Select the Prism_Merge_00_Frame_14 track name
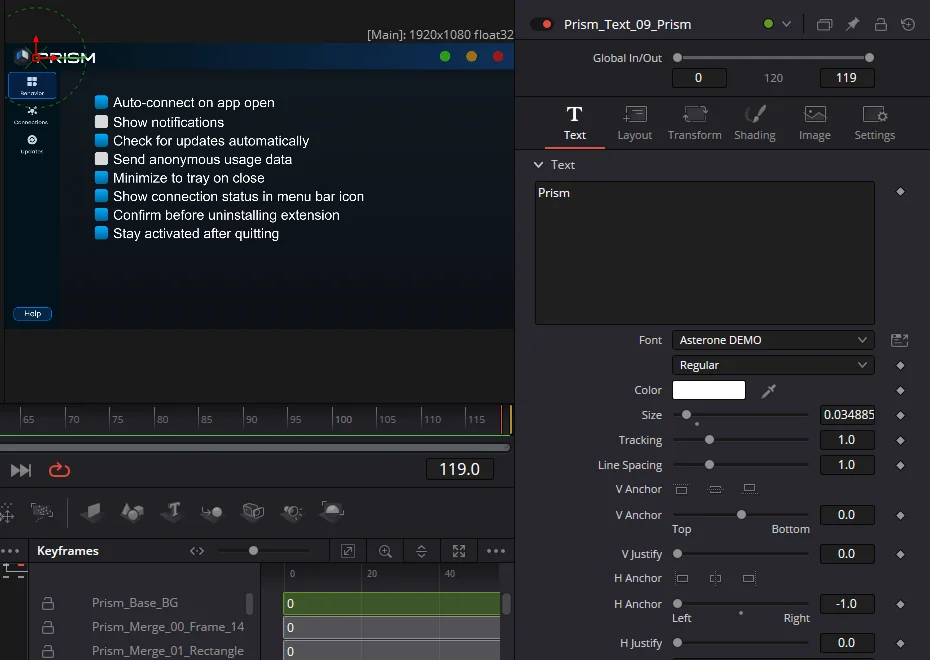 pos(168,627)
